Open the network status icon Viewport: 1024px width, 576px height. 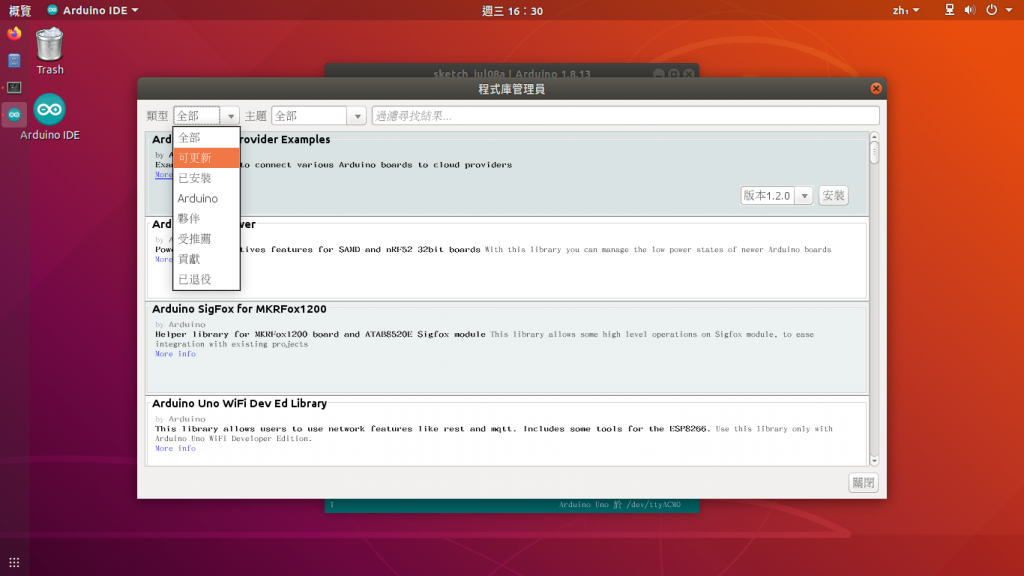[950, 10]
